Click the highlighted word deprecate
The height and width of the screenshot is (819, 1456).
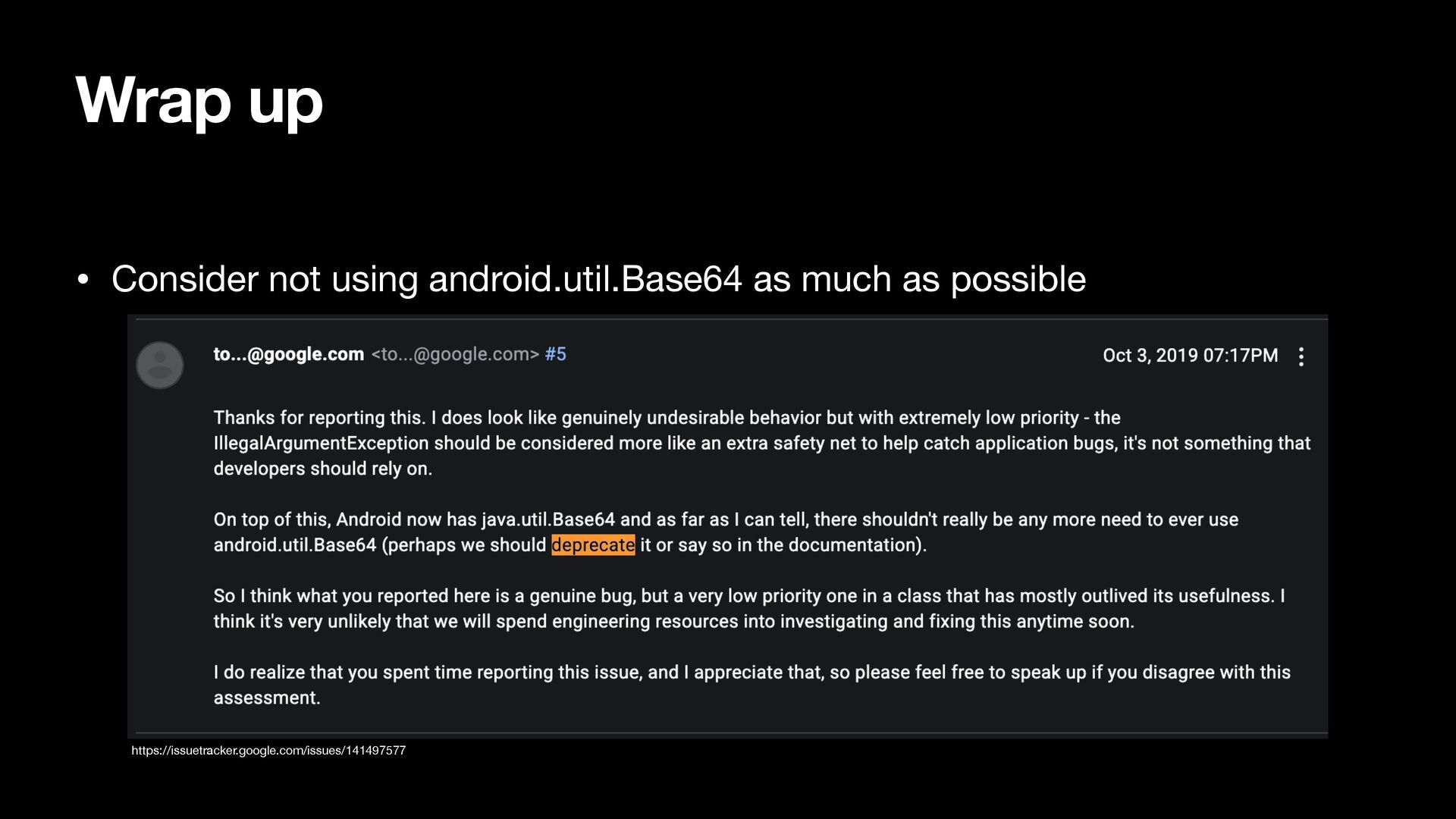coord(593,544)
